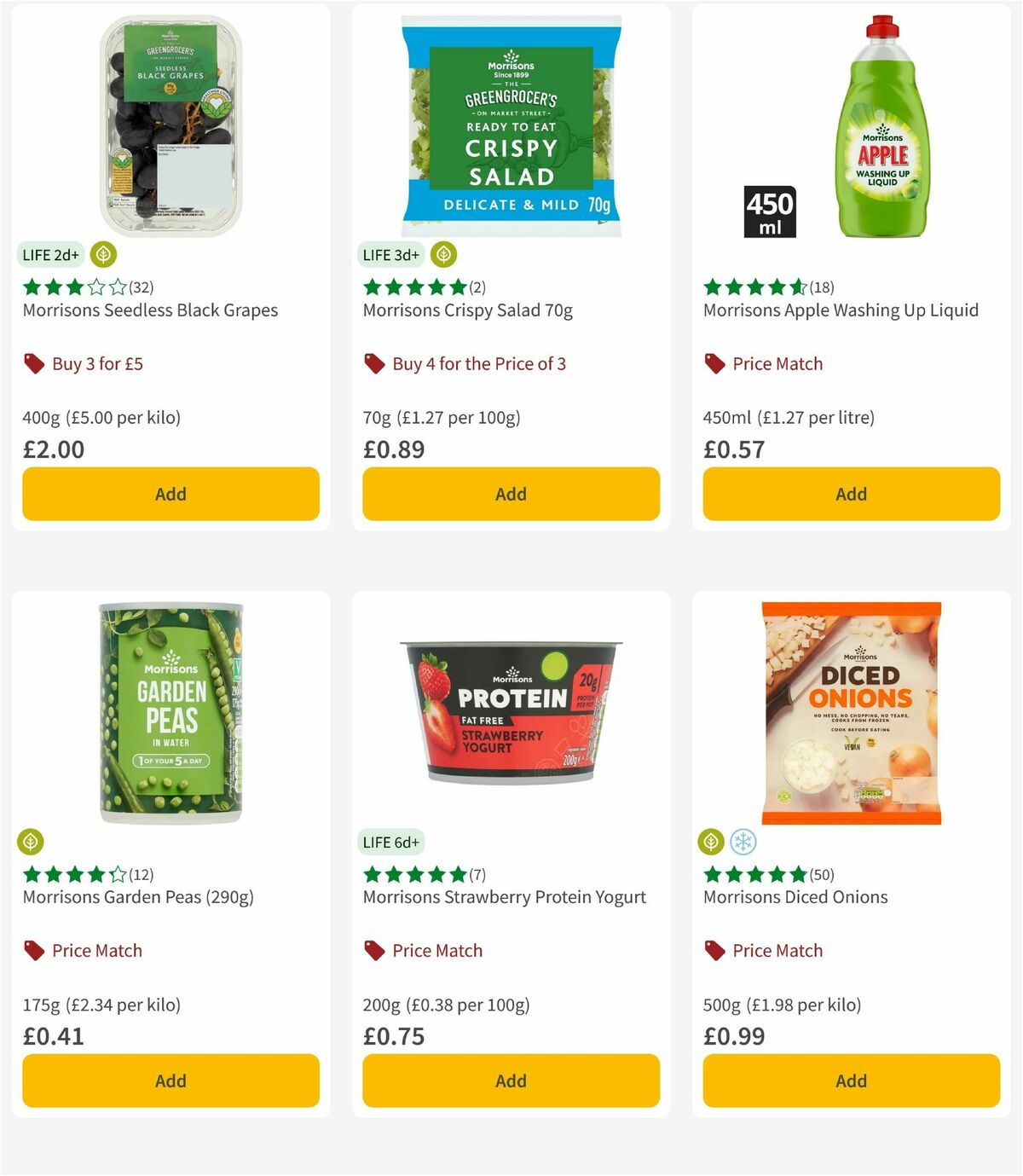Click the snowflake frozen icon on Diced Onions
1023x1176 pixels.
click(742, 841)
